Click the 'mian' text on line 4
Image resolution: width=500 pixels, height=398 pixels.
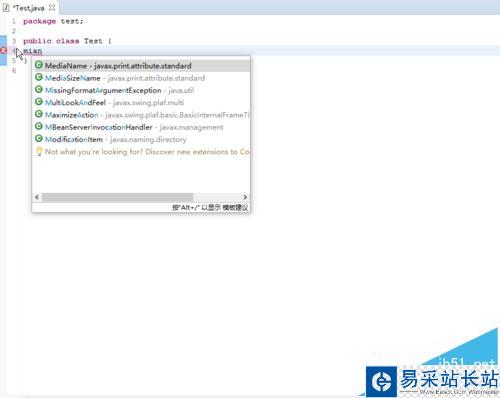(x=33, y=51)
